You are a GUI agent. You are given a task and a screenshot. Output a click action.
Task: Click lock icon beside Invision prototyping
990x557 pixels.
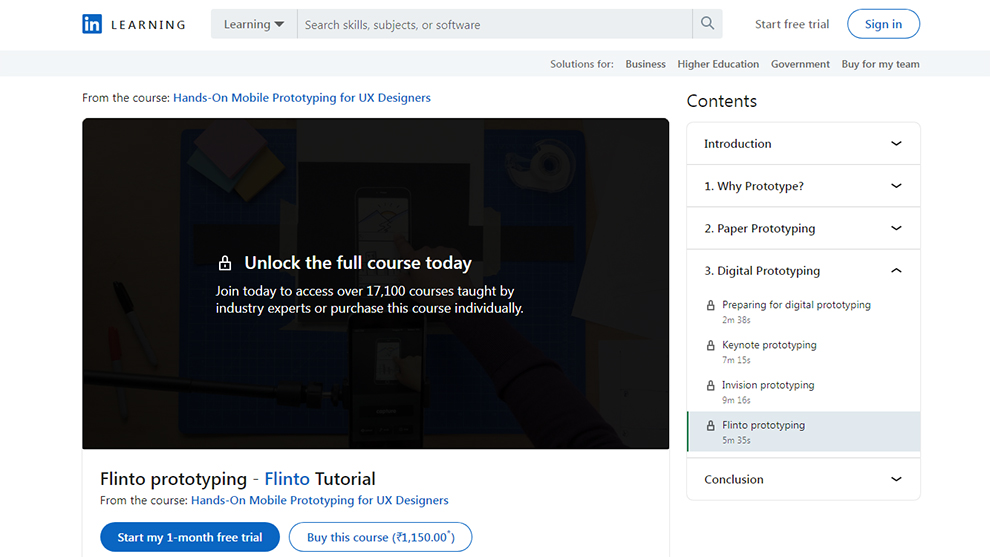coord(710,385)
